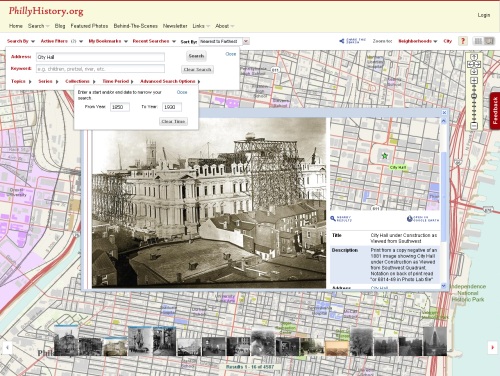The width and height of the screenshot is (500, 376).
Task: Expand the Links navigation menu
Action: 201,26
